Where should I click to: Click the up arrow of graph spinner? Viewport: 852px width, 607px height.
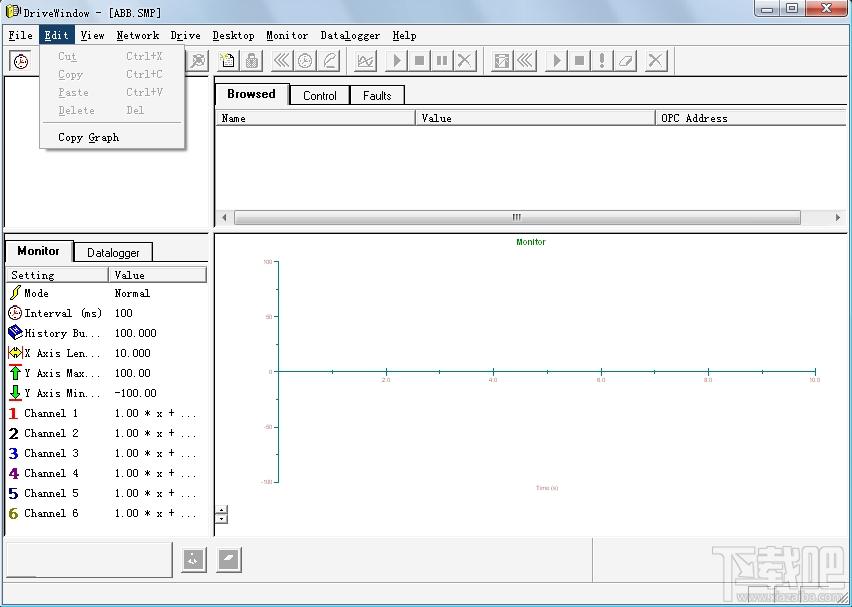(221, 510)
